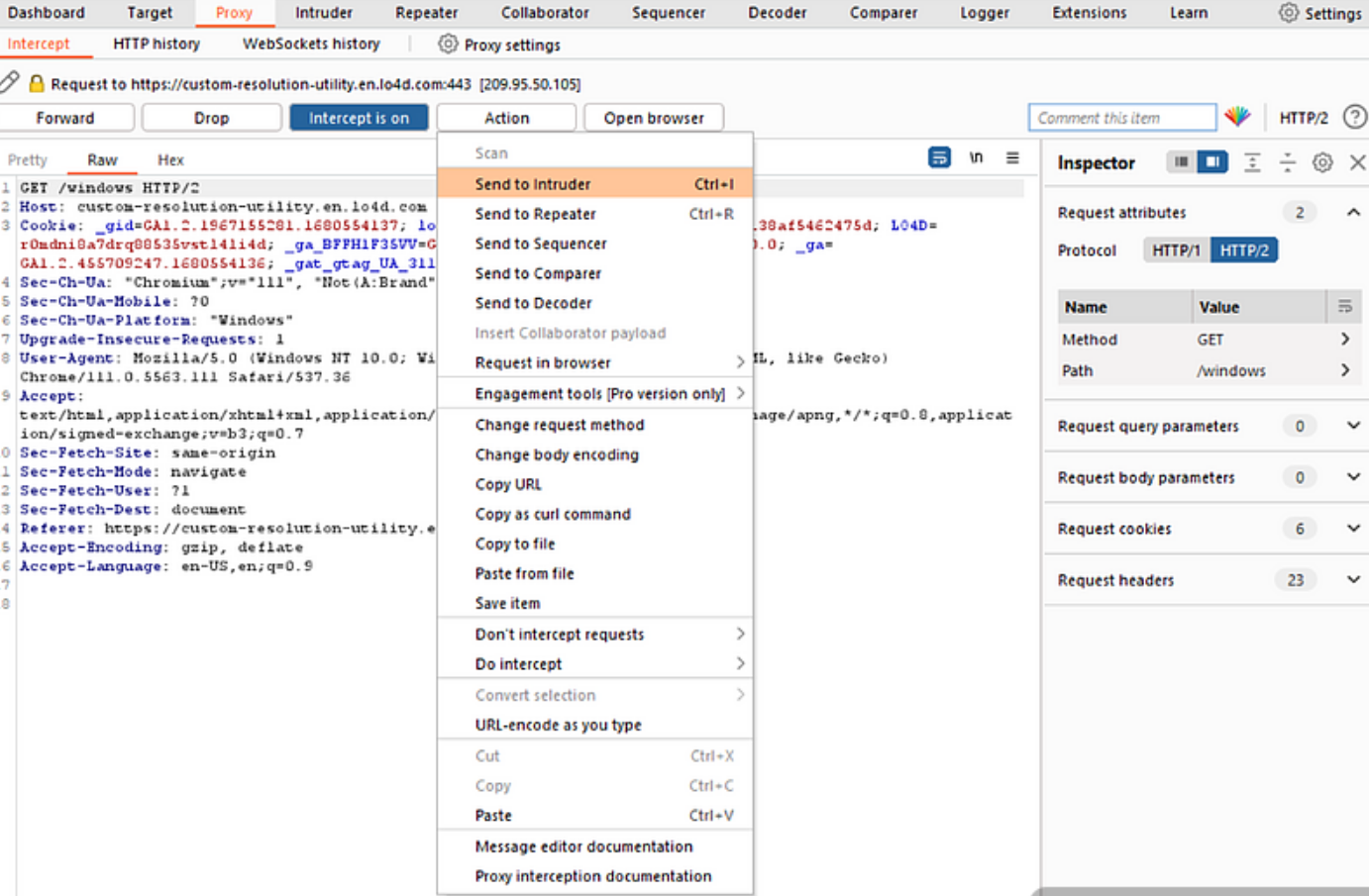Choose Paste from file
The width and height of the screenshot is (1369, 896).
pos(595,573)
